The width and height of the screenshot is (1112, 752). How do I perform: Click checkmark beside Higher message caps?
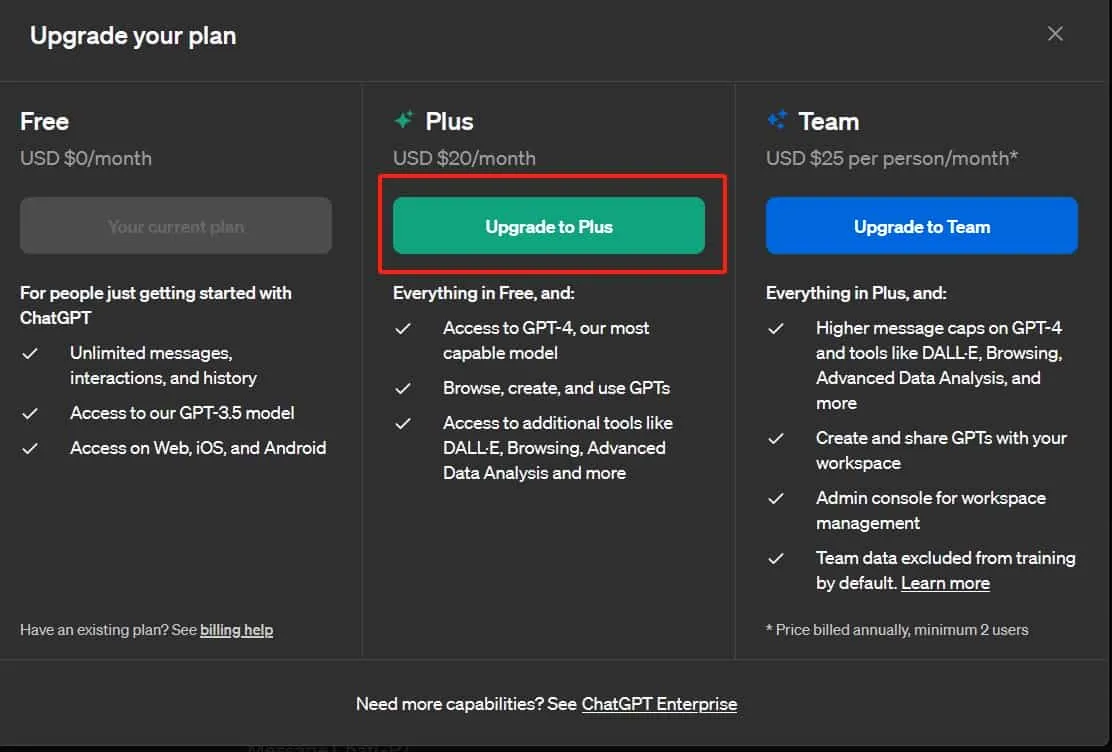pos(775,327)
